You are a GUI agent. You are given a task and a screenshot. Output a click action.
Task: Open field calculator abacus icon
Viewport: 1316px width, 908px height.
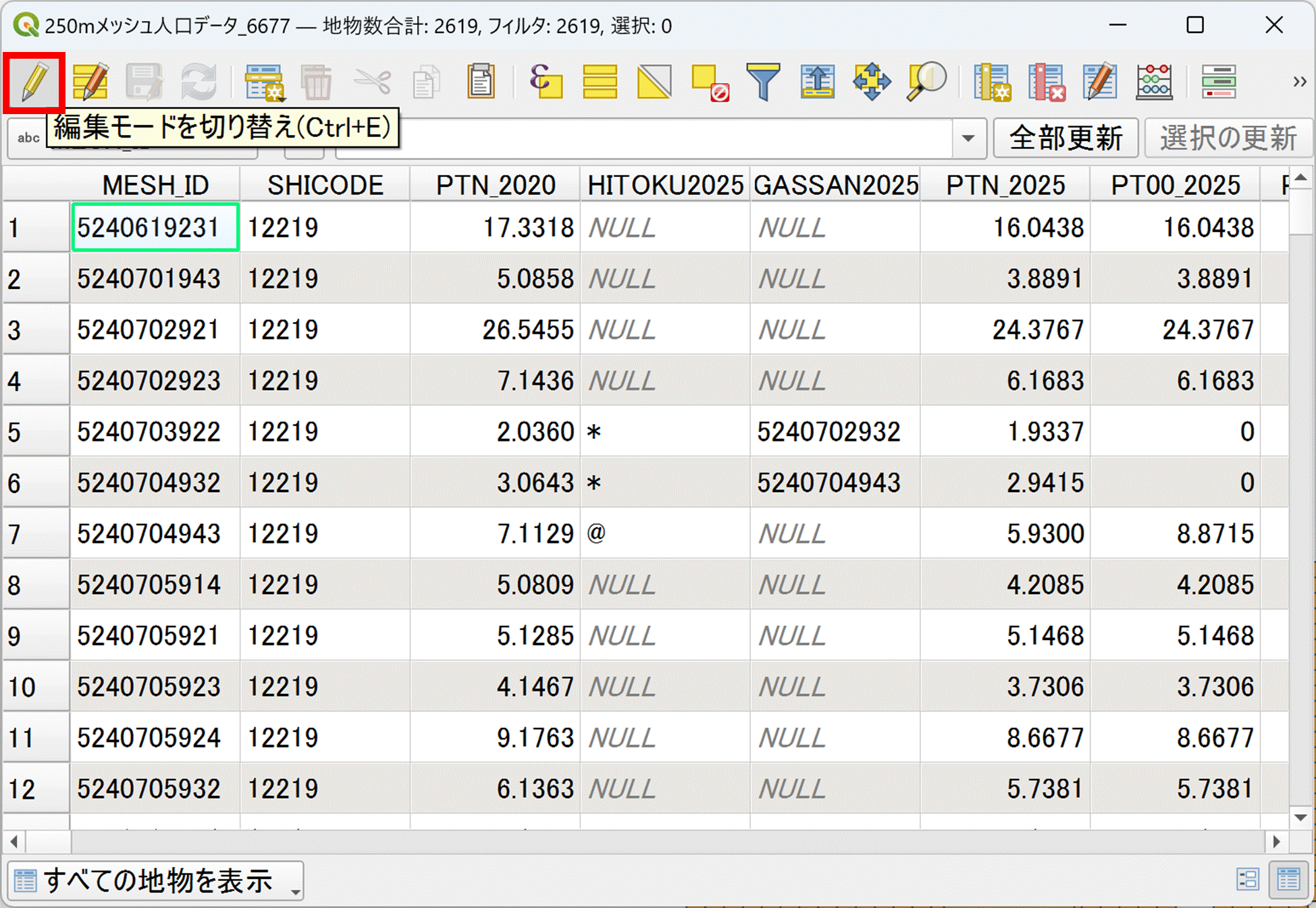click(x=1155, y=82)
